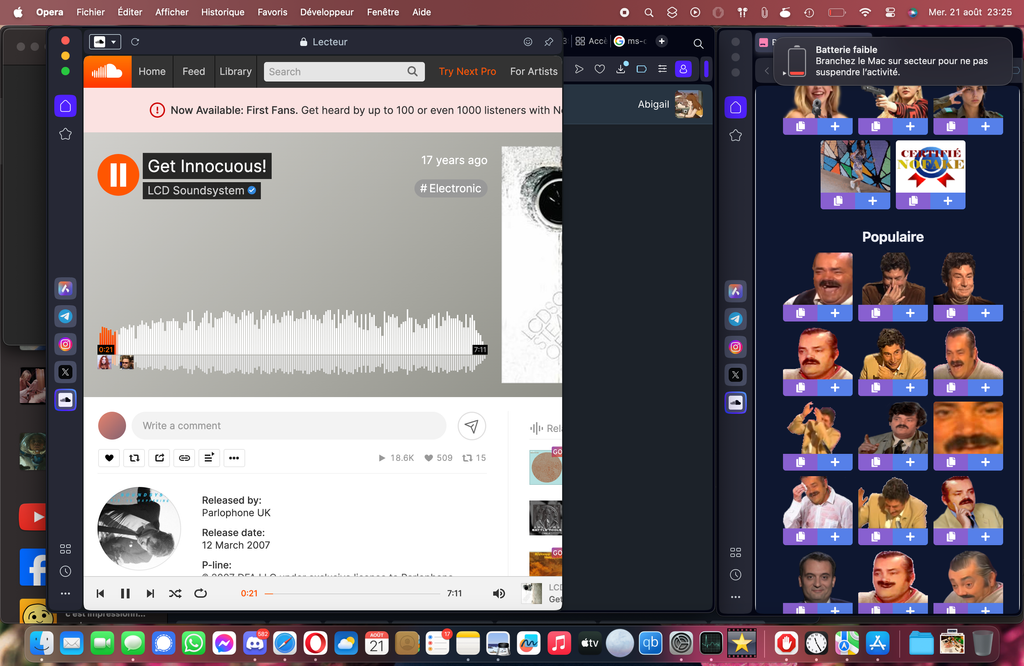
Task: Toggle repeat in the SoundCloud player bar
Action: (200, 594)
